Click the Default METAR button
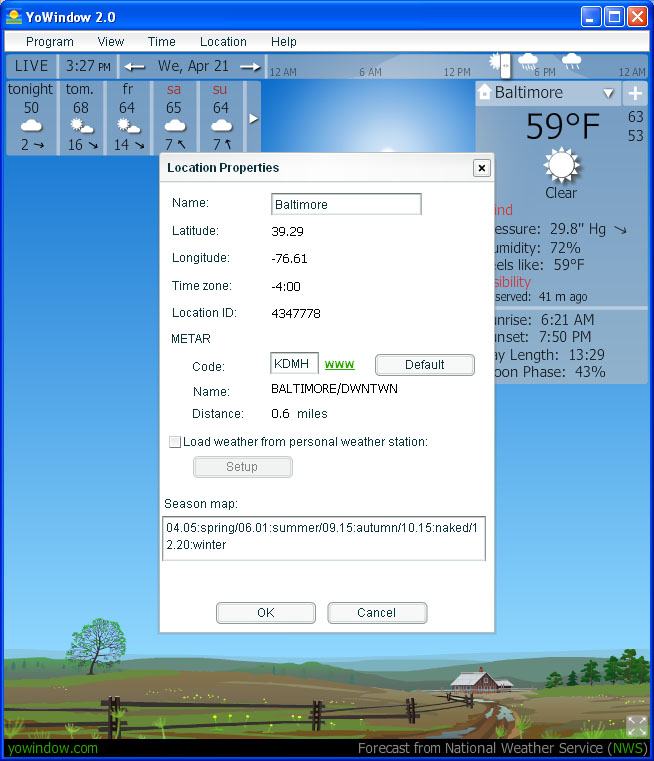This screenshot has width=654, height=761. tap(425, 364)
